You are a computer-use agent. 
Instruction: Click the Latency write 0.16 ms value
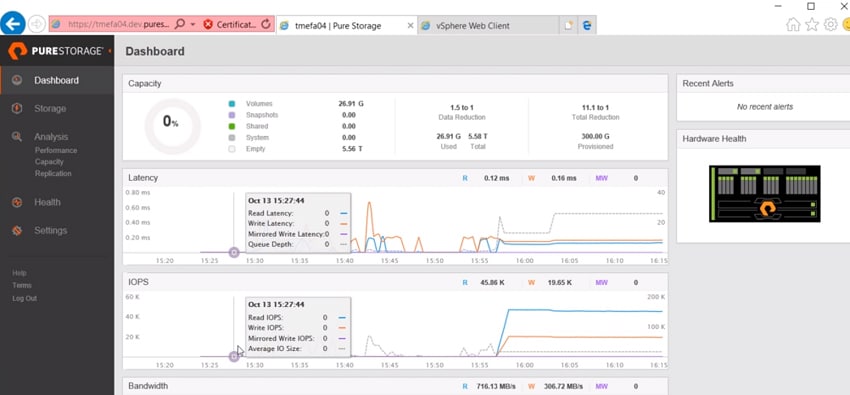click(564, 178)
